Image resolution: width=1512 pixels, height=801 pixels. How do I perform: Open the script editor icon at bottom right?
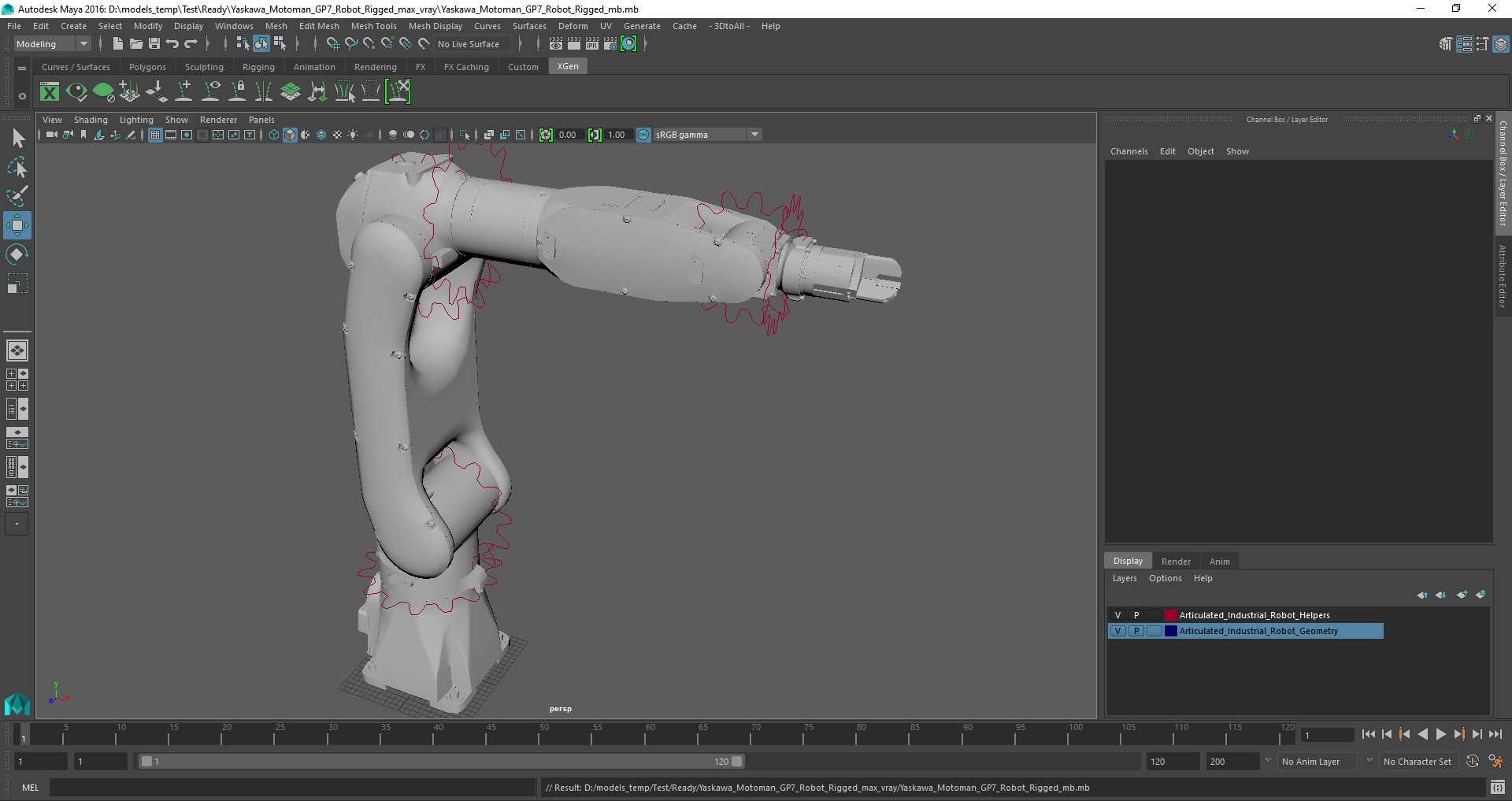click(x=1498, y=787)
